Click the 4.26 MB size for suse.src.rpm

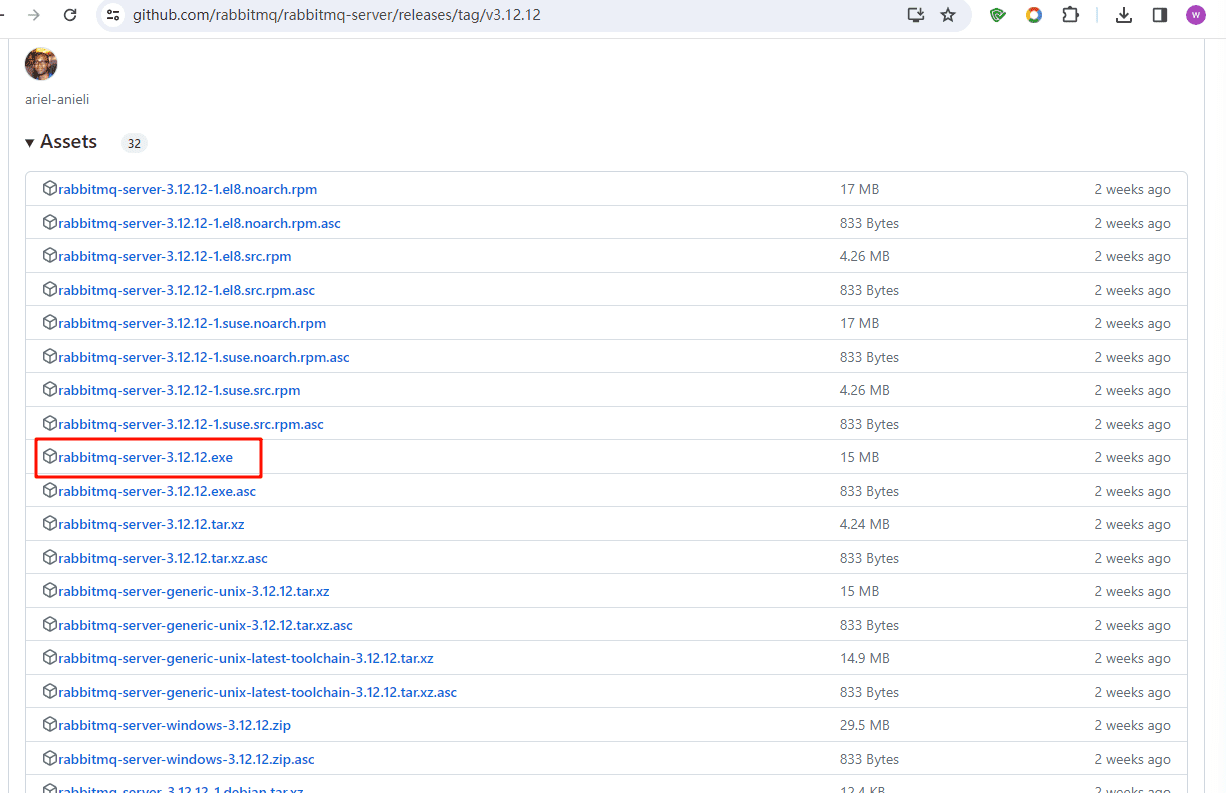click(864, 390)
